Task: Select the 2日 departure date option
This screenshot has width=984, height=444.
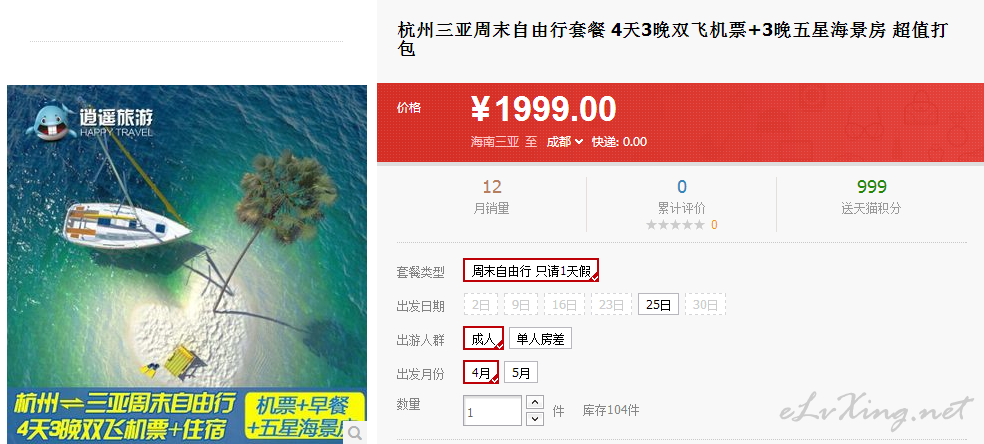Action: coord(481,305)
